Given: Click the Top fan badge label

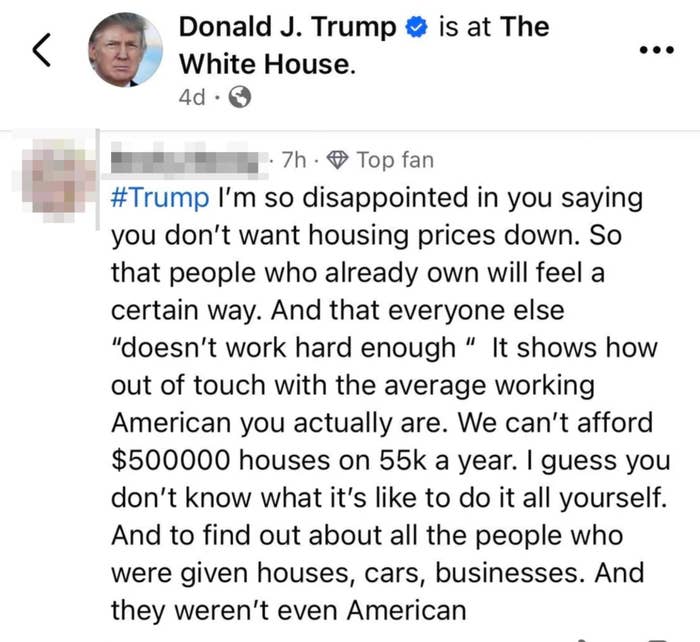Looking at the screenshot, I should coord(395,160).
